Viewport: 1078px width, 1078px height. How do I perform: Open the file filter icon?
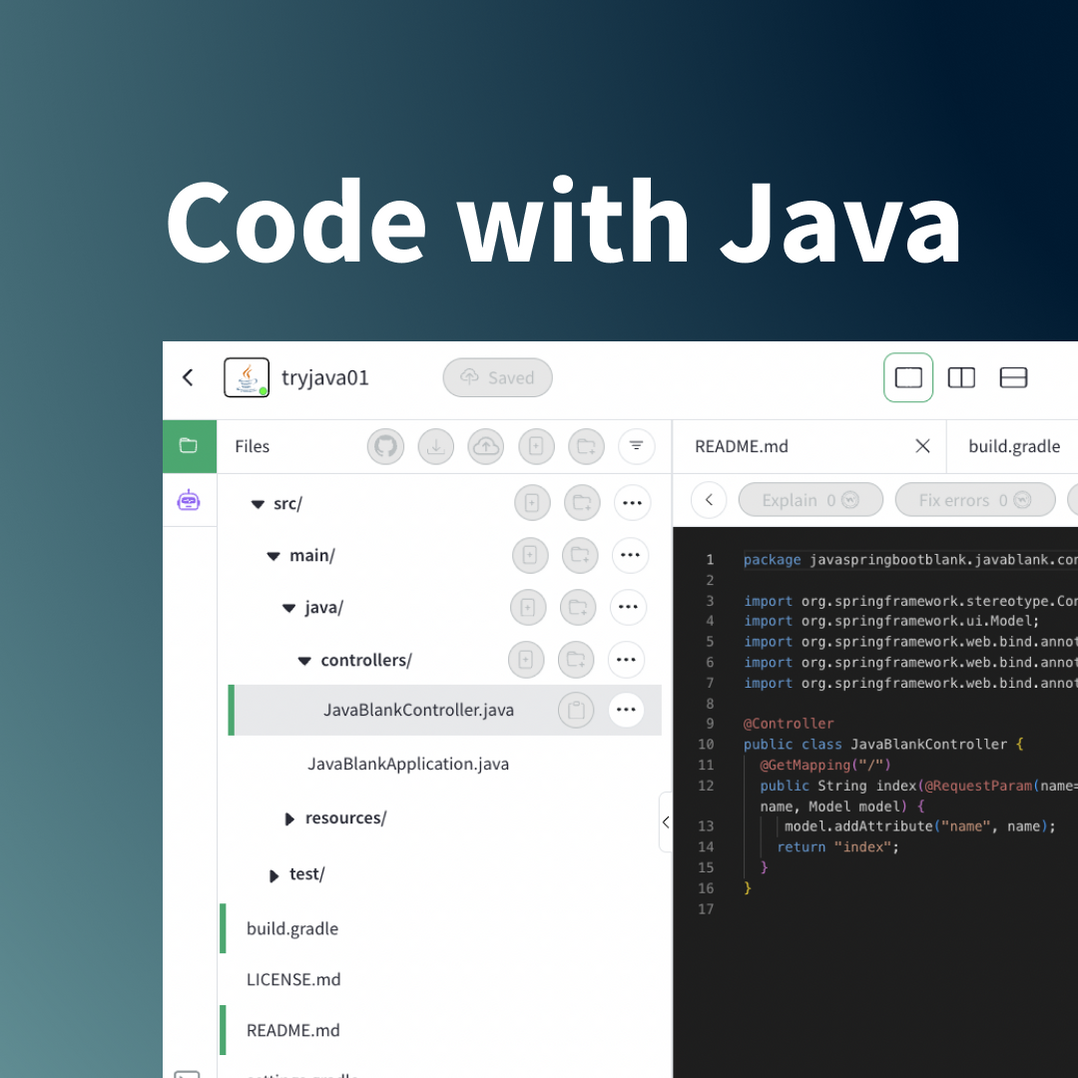coord(637,446)
